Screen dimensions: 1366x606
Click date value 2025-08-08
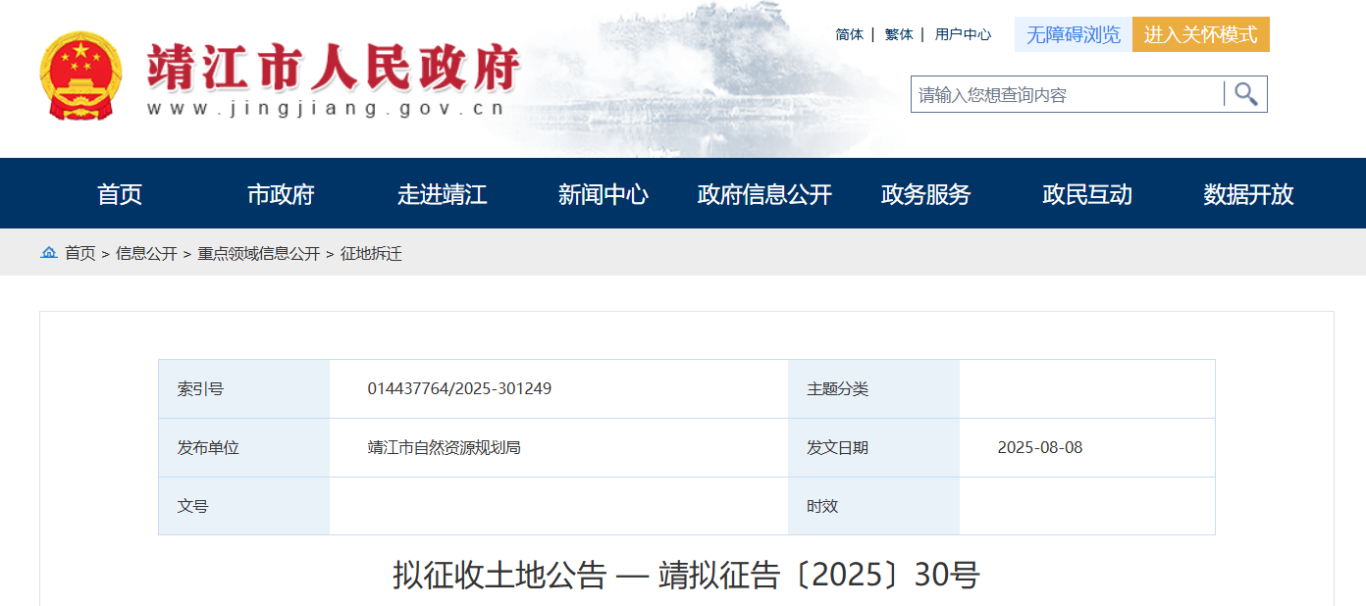point(1040,448)
